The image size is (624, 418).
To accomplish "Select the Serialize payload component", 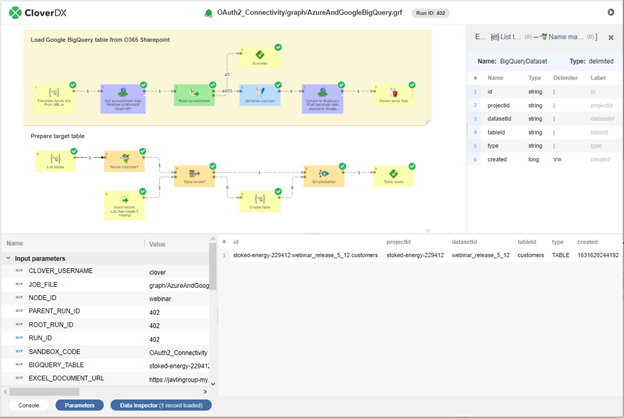I will click(258, 95).
